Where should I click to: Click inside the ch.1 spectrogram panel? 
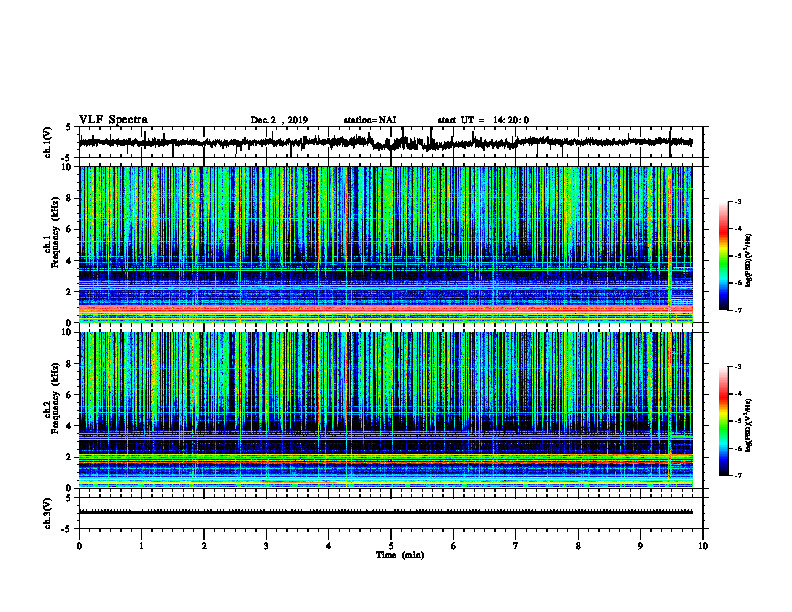click(x=385, y=244)
